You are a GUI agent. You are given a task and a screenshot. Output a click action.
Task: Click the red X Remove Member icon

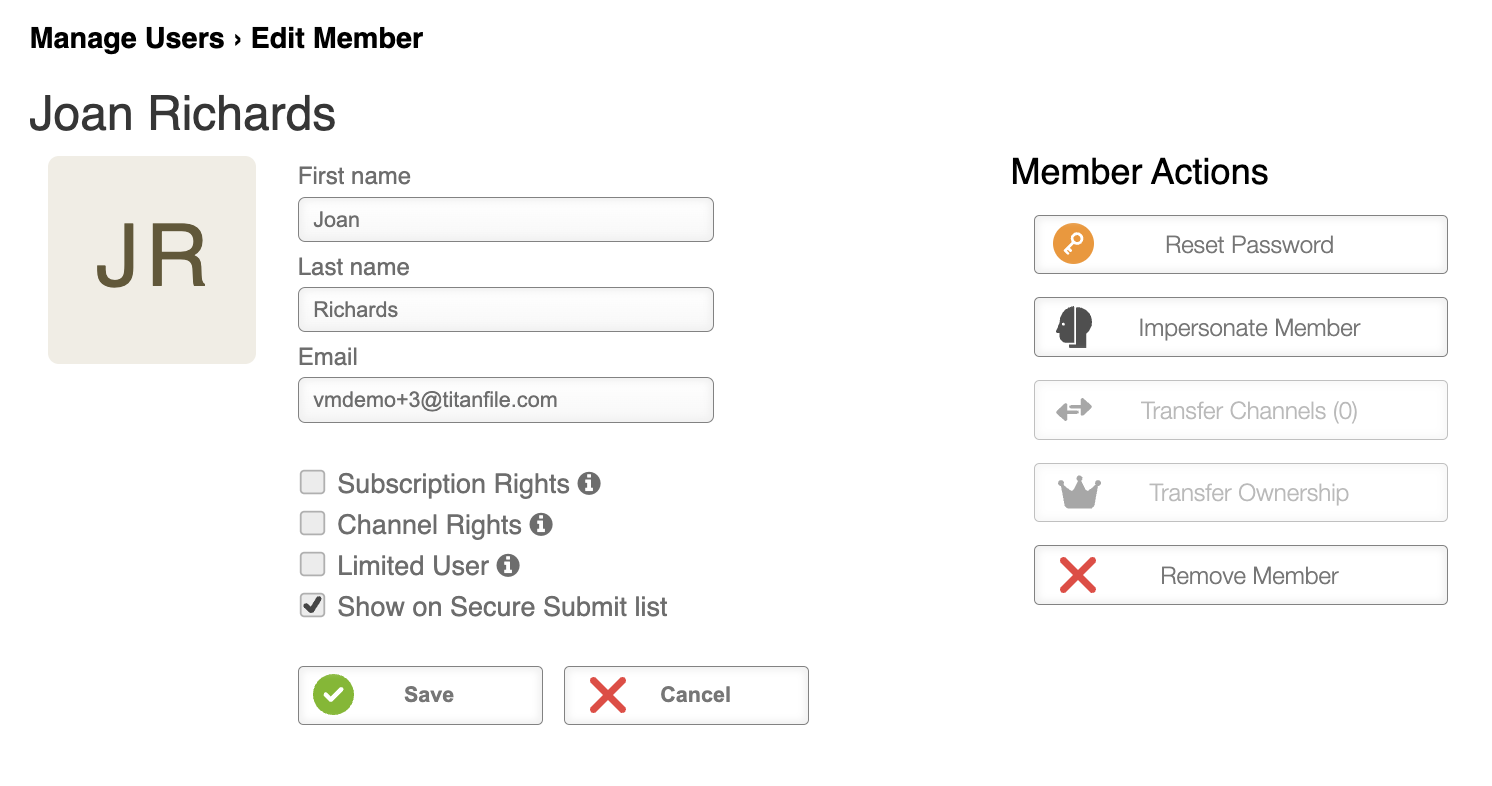point(1078,575)
